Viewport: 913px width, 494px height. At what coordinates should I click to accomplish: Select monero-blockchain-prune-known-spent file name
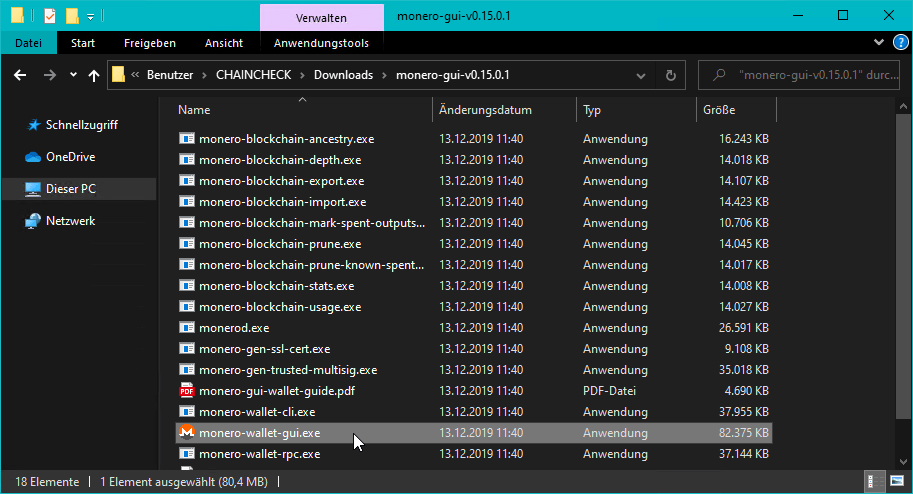[312, 264]
